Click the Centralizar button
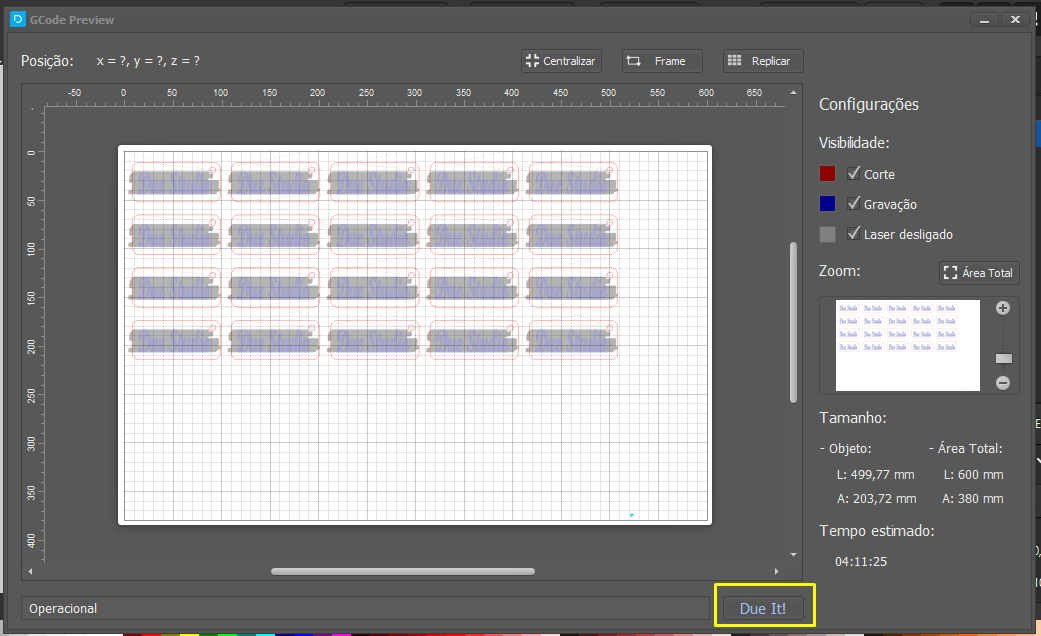The width and height of the screenshot is (1041, 636). pyautogui.click(x=561, y=61)
